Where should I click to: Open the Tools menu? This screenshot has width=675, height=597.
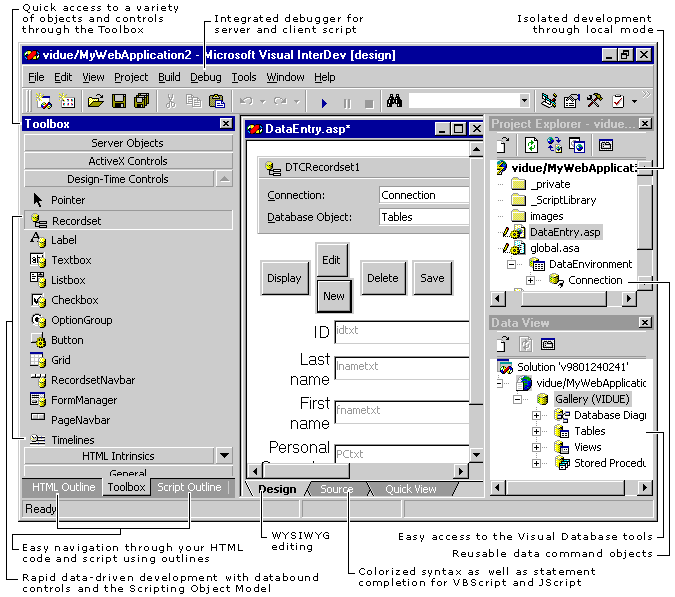click(x=244, y=77)
